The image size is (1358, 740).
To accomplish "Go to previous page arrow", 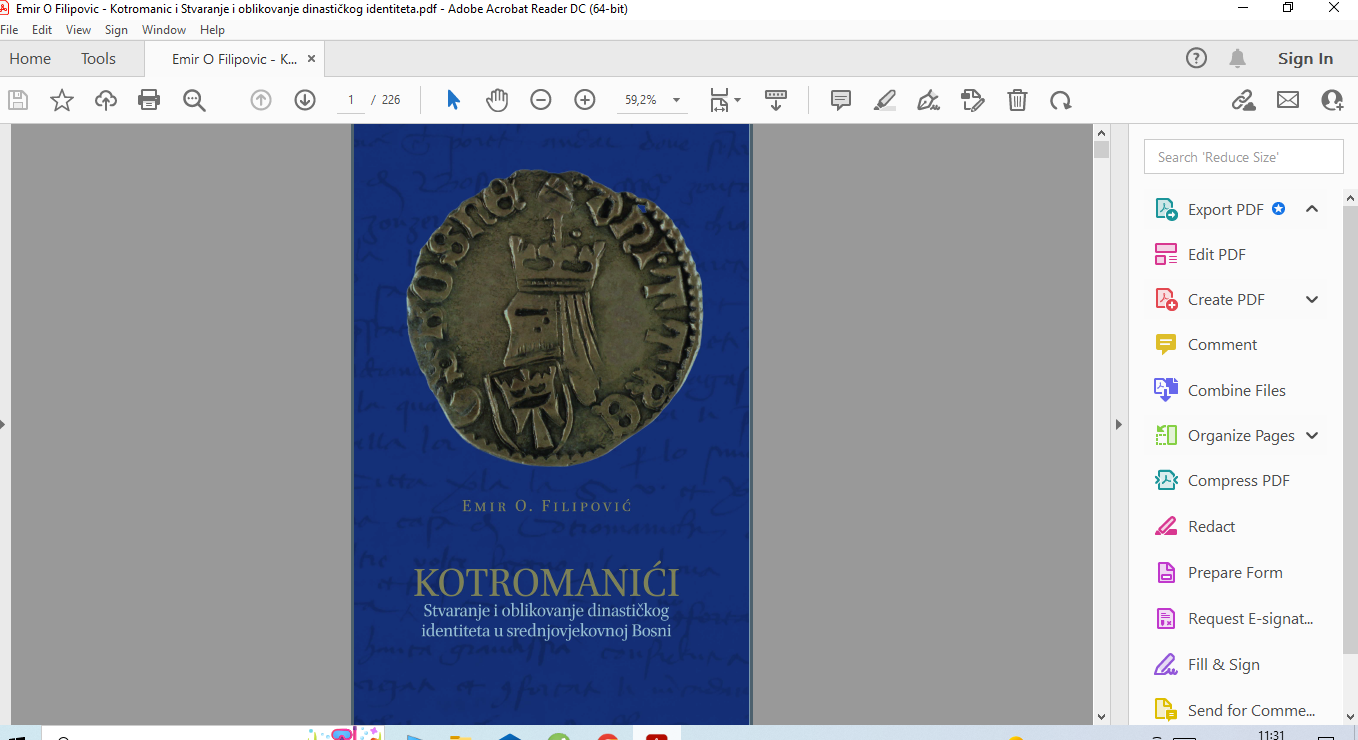I will coord(261,100).
